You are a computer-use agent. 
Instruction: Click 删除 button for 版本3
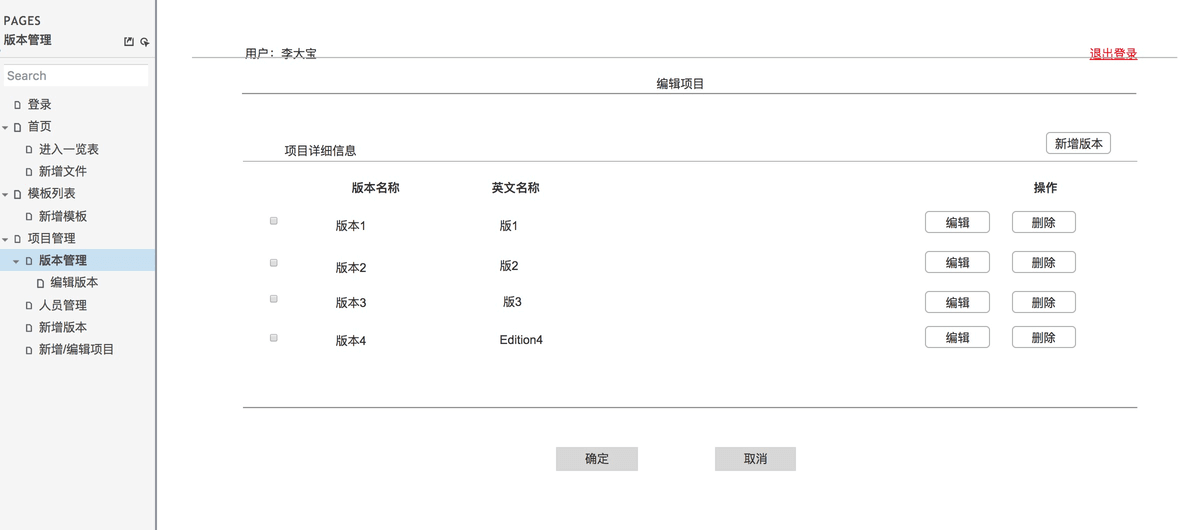(x=1043, y=302)
